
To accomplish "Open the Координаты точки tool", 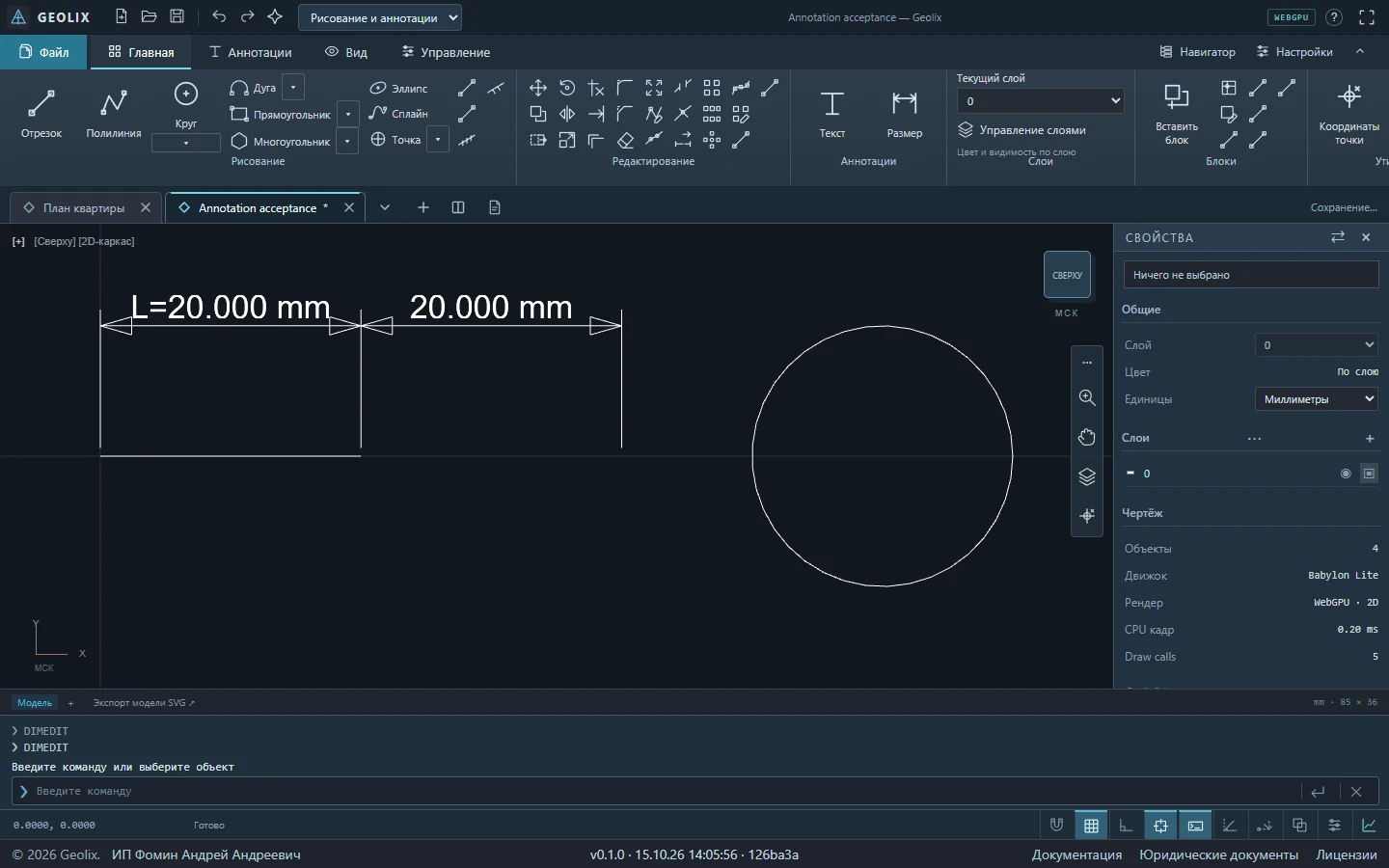I will pyautogui.click(x=1349, y=114).
